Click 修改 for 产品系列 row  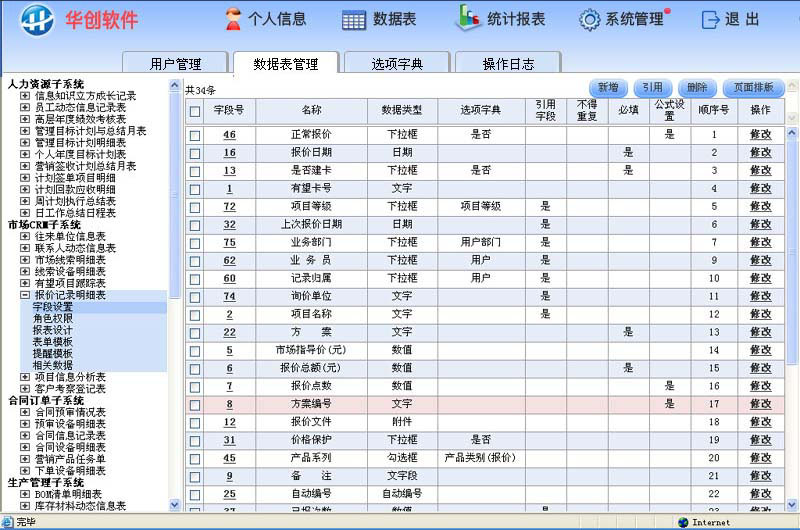(761, 458)
